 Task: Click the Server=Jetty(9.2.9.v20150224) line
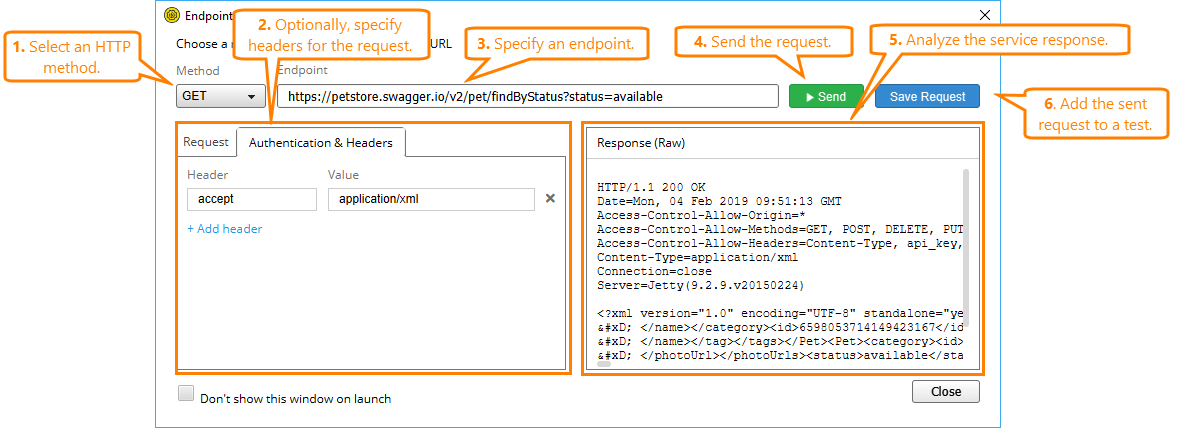tap(700, 286)
